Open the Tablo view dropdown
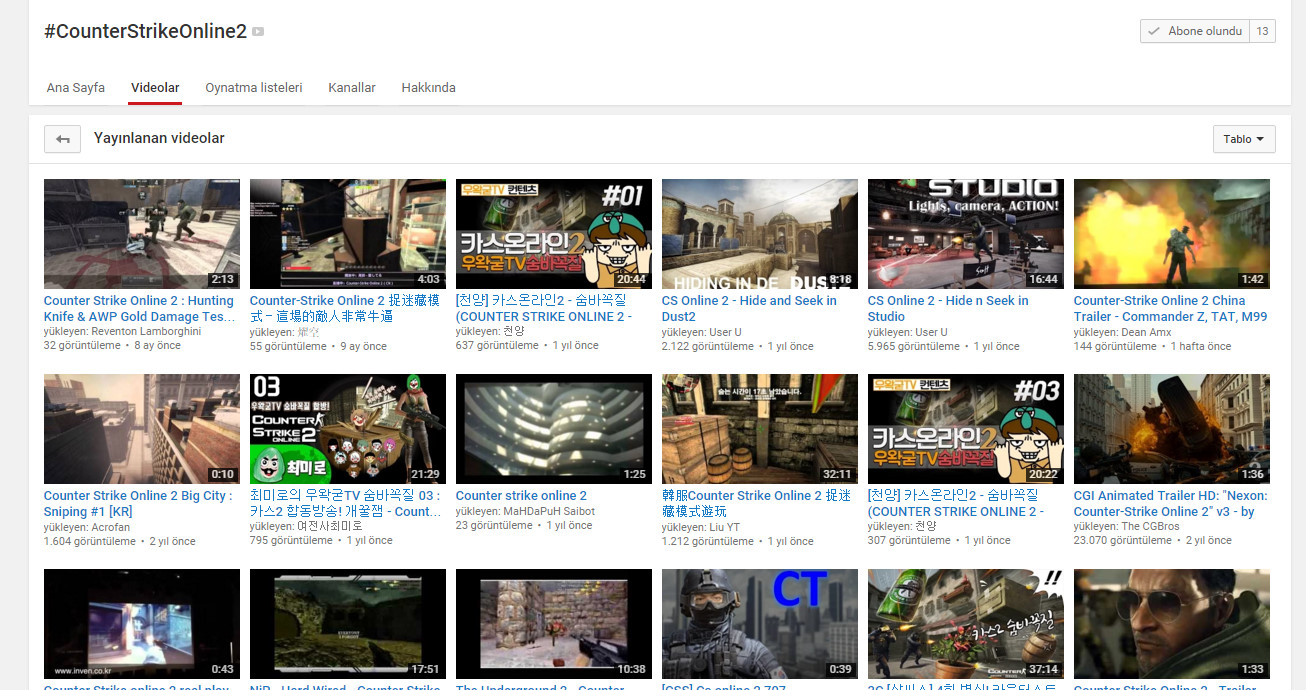Image resolution: width=1306 pixels, height=690 pixels. coord(1244,139)
